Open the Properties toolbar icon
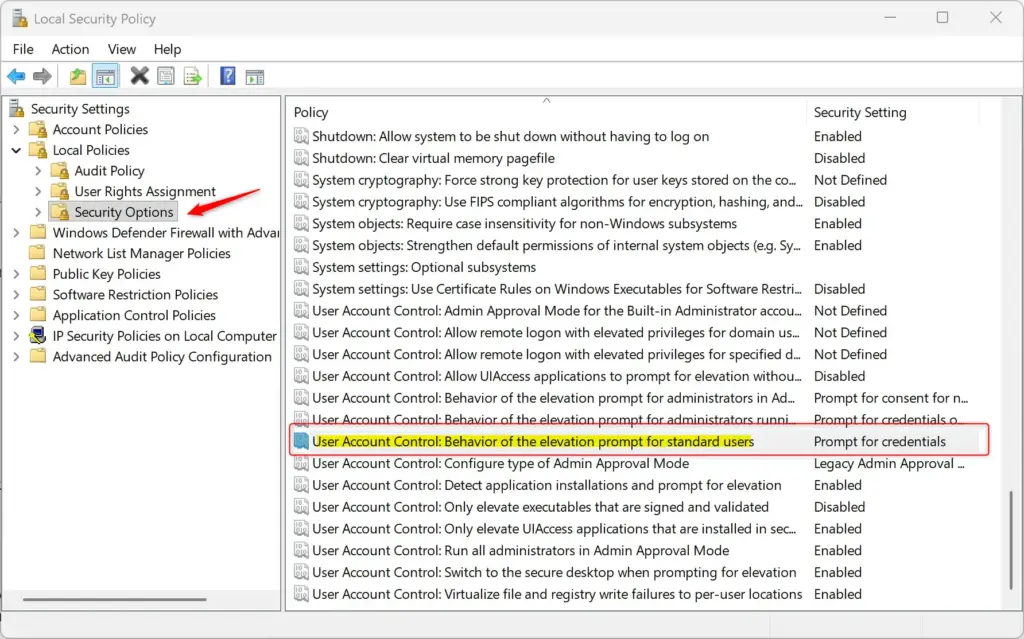The image size is (1024, 639). 166,76
